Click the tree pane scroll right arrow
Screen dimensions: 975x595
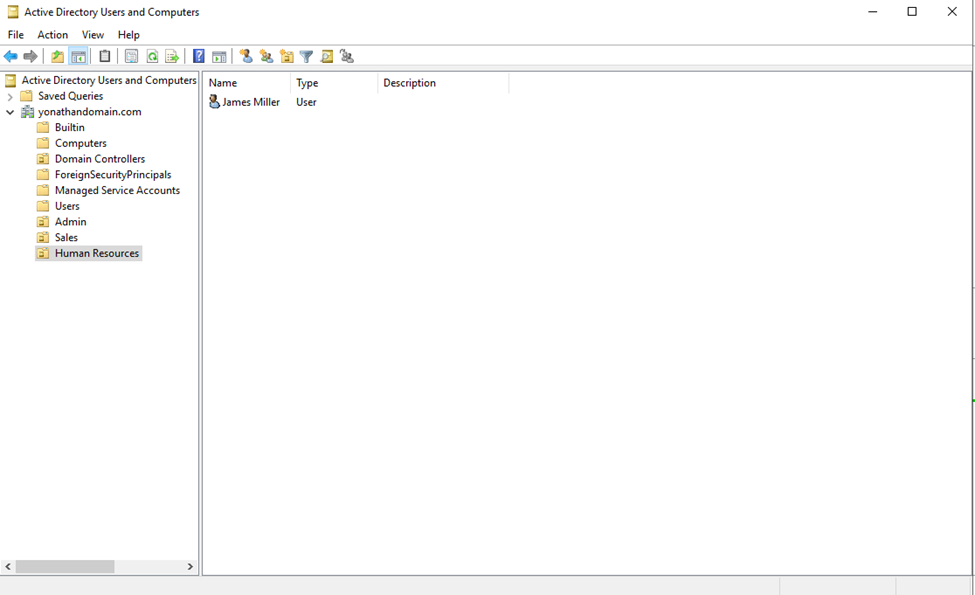[x=190, y=566]
